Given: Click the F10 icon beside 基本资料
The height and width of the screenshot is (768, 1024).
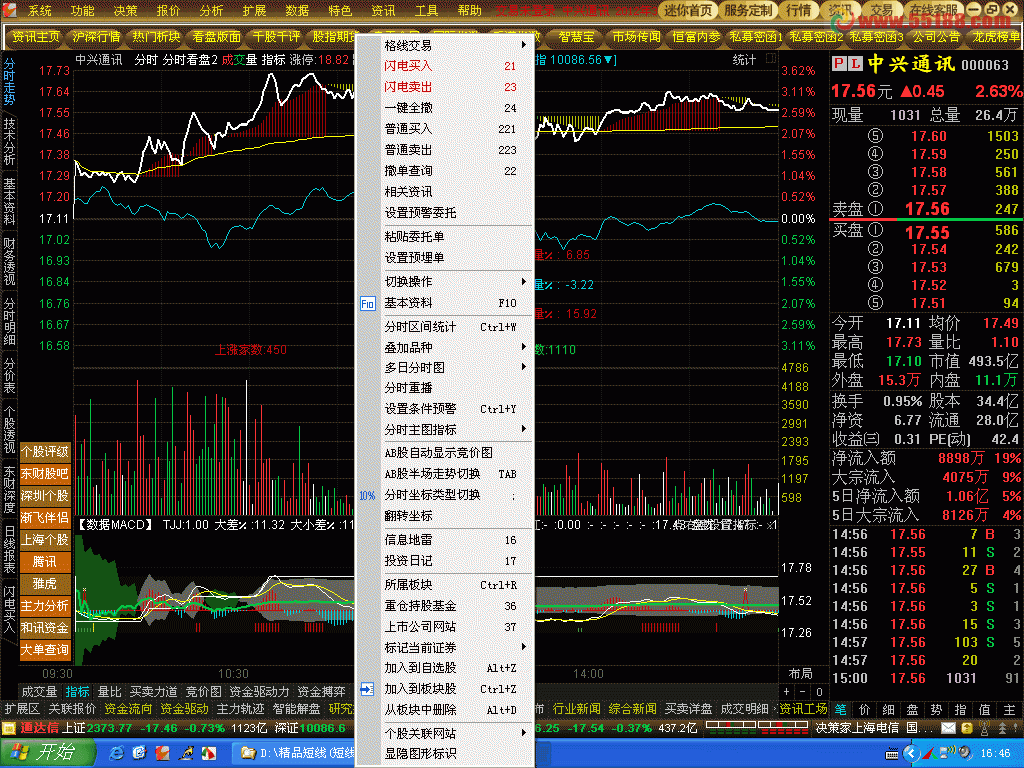Looking at the screenshot, I should pyautogui.click(x=368, y=304).
